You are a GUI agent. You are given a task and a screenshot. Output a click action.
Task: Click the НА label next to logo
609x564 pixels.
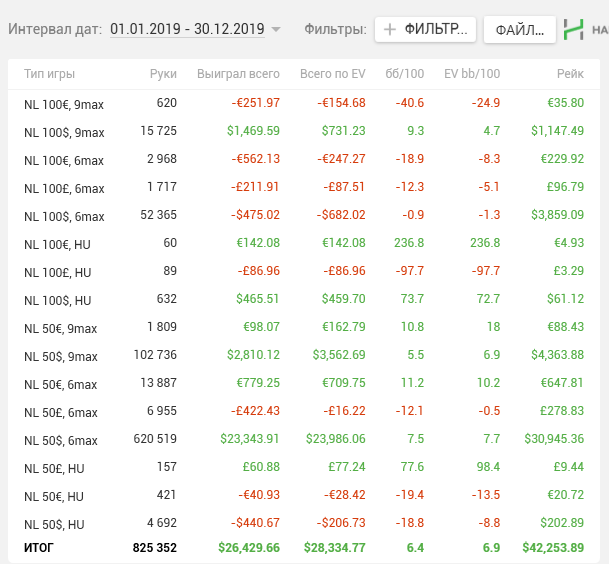pyautogui.click(x=600, y=30)
